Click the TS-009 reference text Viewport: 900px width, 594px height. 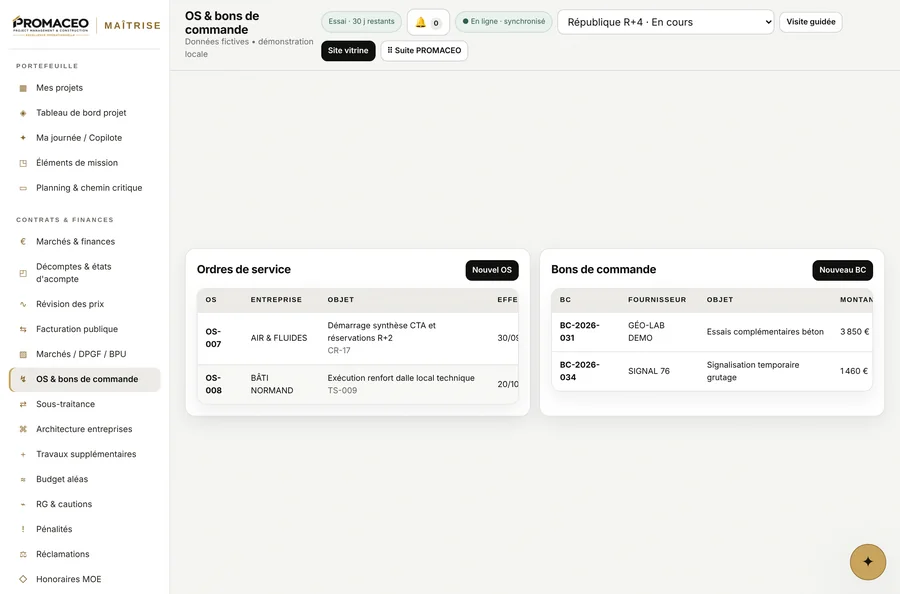(x=342, y=390)
